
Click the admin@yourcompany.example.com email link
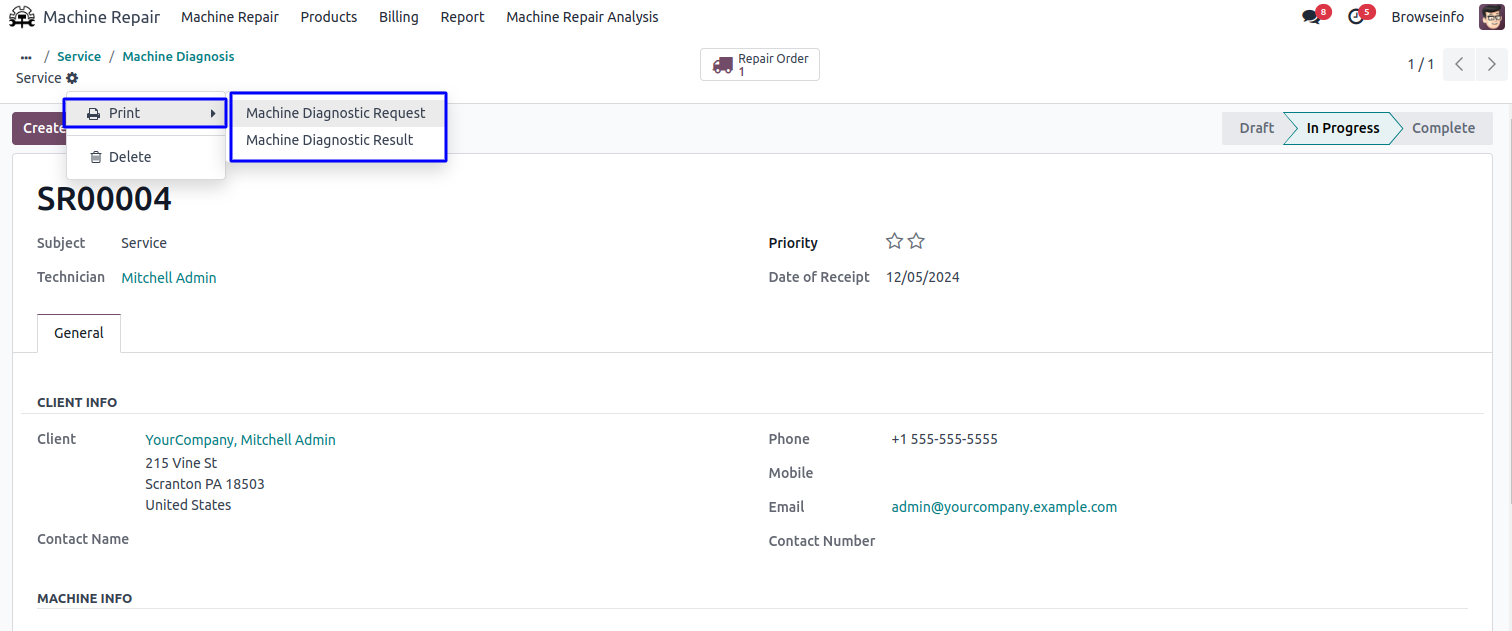(1004, 507)
